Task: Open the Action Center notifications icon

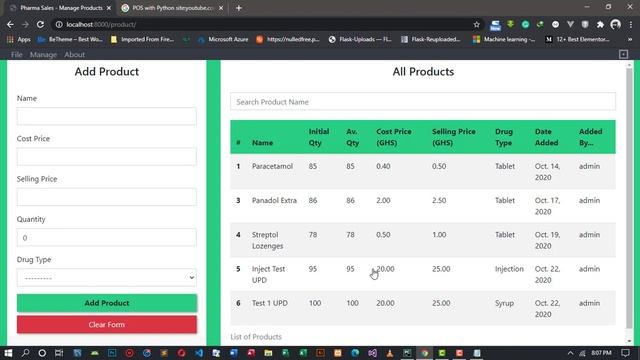Action: [x=625, y=353]
